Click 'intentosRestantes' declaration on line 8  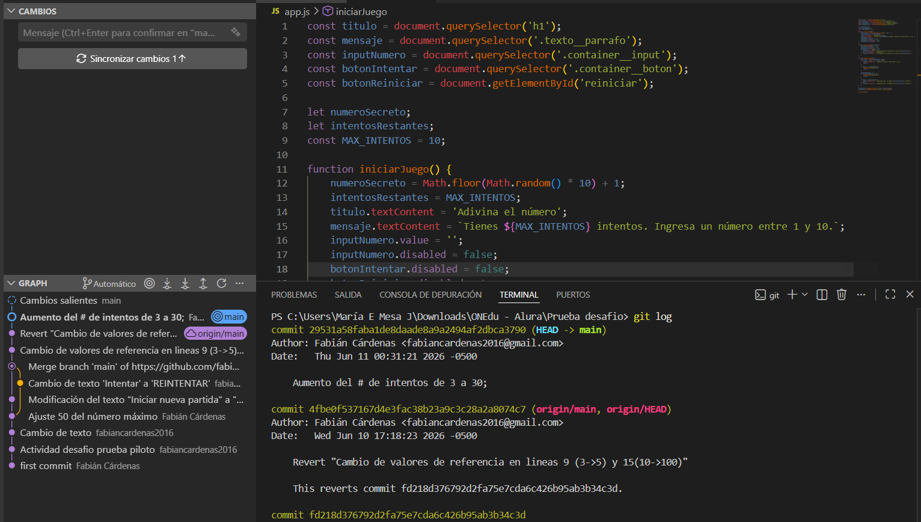pyautogui.click(x=379, y=126)
